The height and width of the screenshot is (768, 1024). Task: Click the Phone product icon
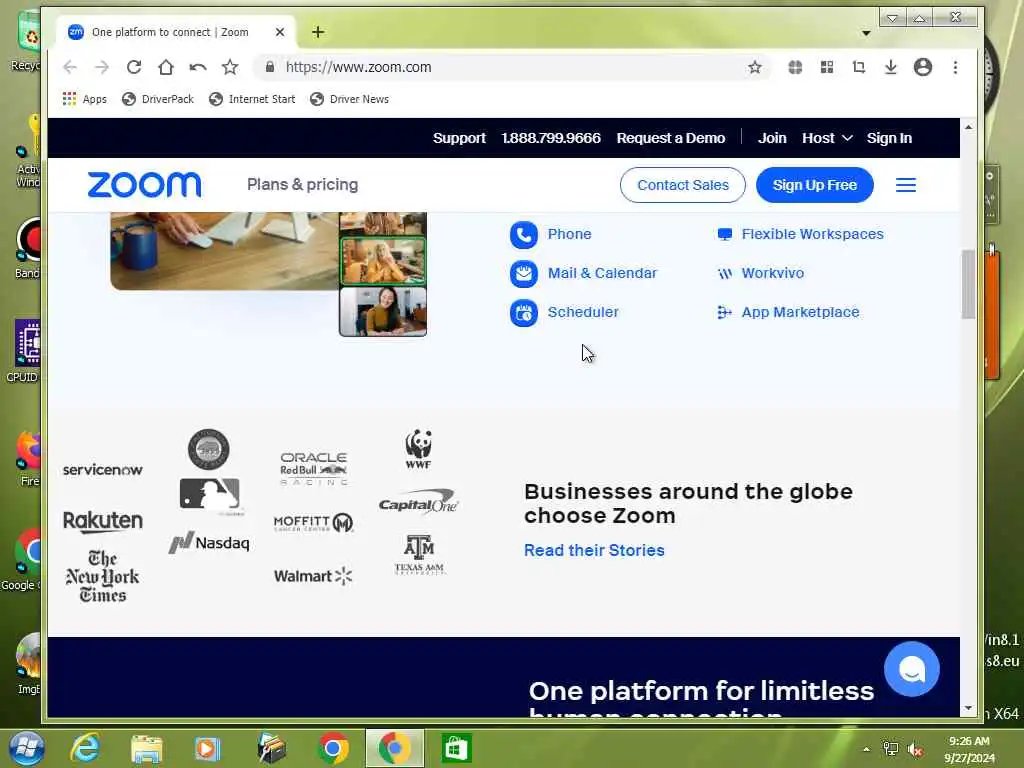click(x=524, y=234)
